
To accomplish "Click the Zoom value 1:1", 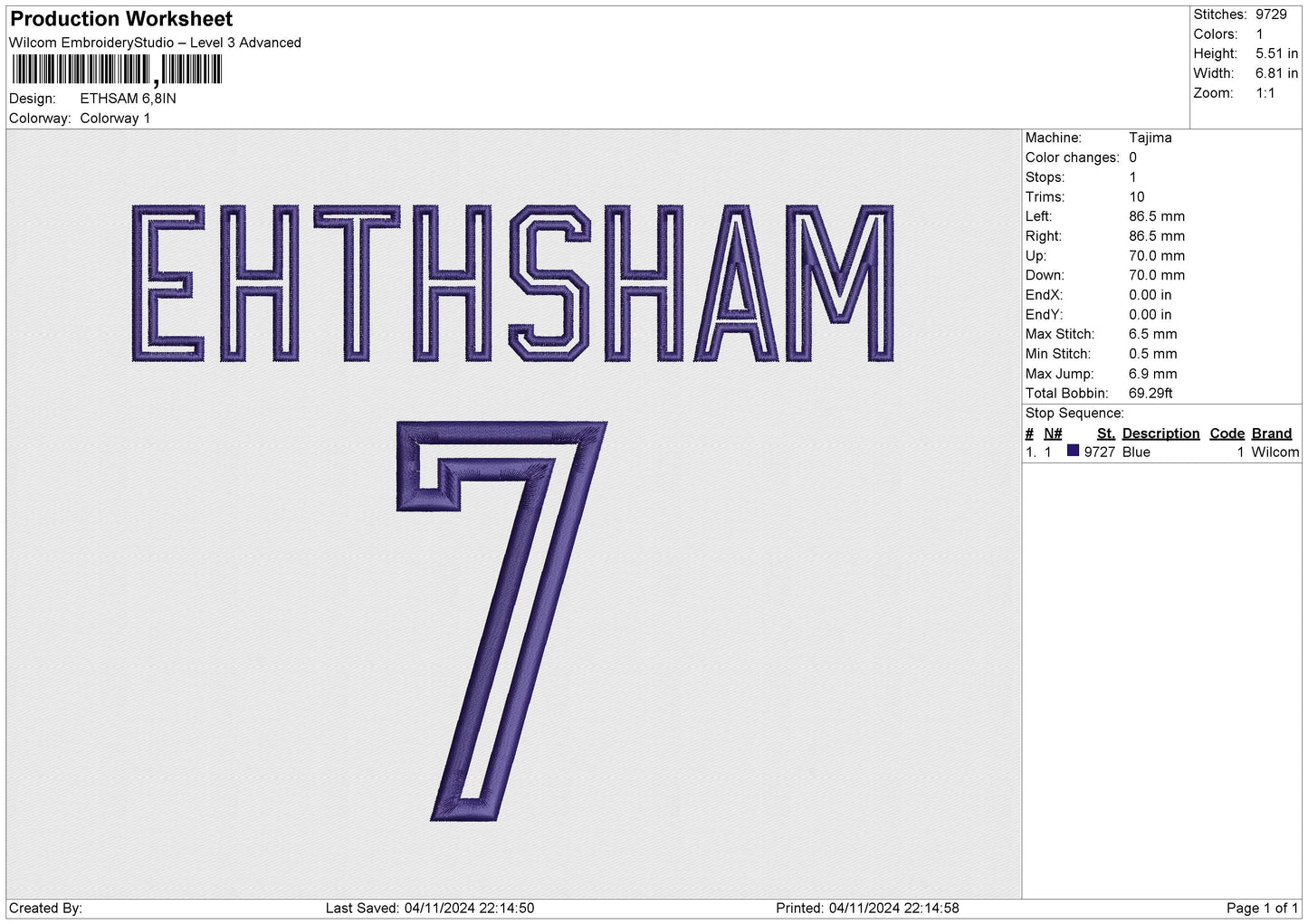I will coord(1265,93).
